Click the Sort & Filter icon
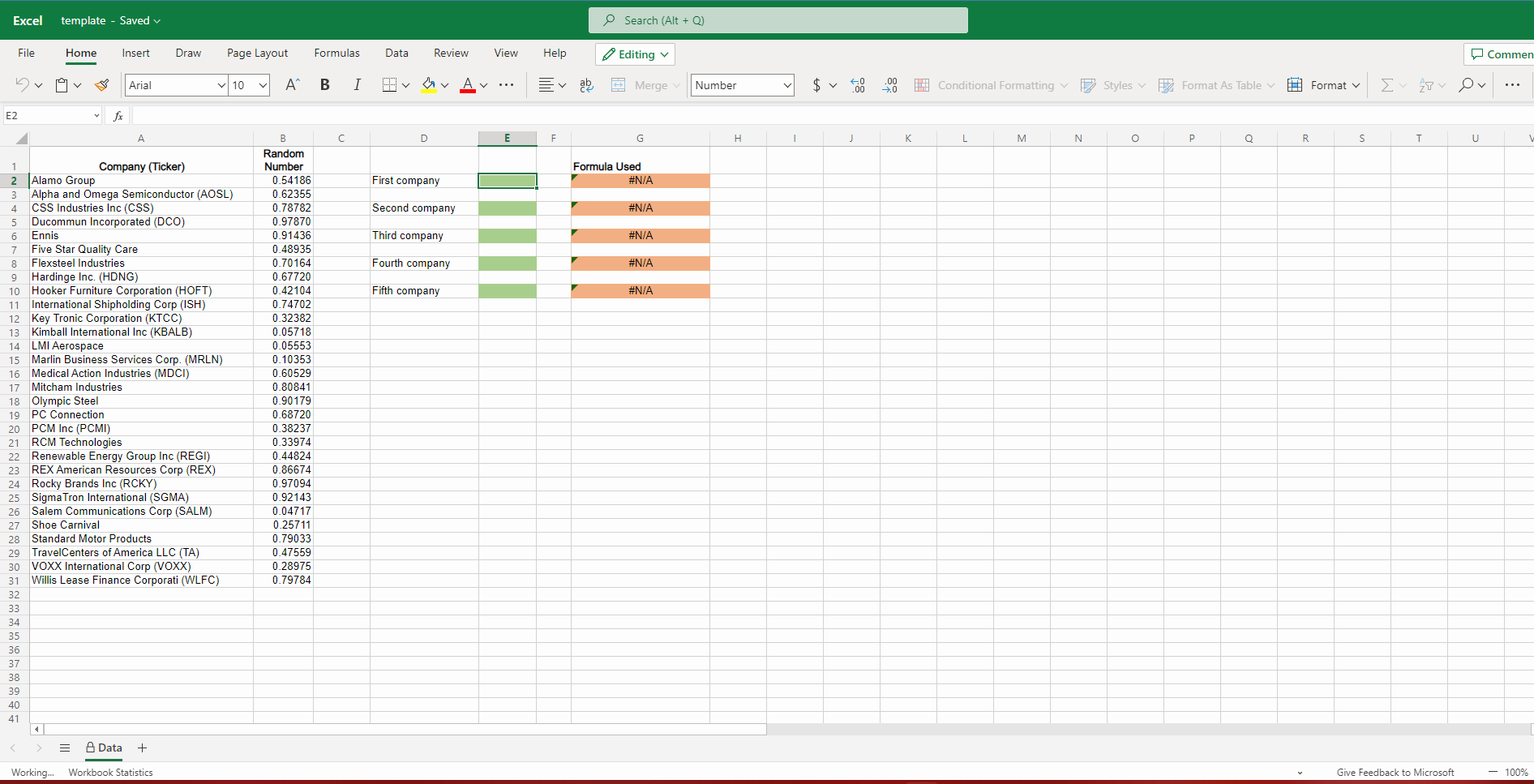The height and width of the screenshot is (784, 1534). pos(1426,85)
